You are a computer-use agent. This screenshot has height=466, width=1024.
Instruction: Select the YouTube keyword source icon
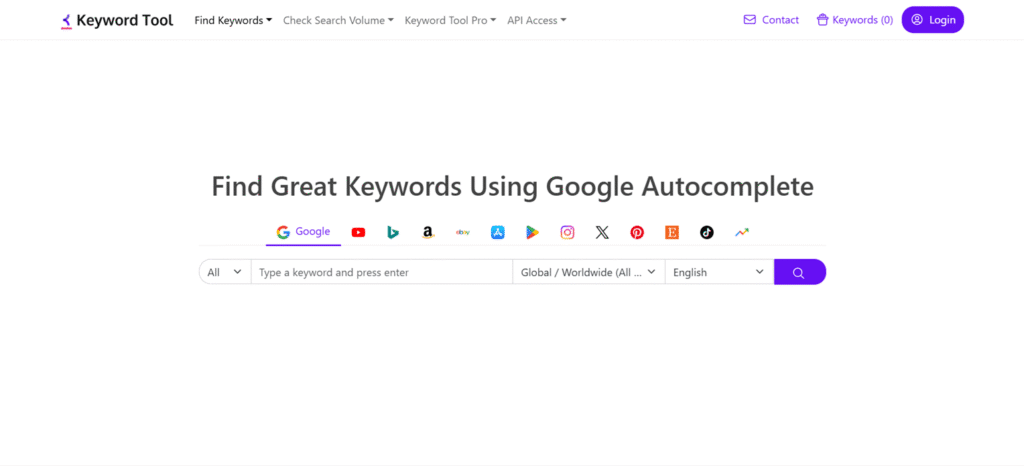[x=358, y=232]
